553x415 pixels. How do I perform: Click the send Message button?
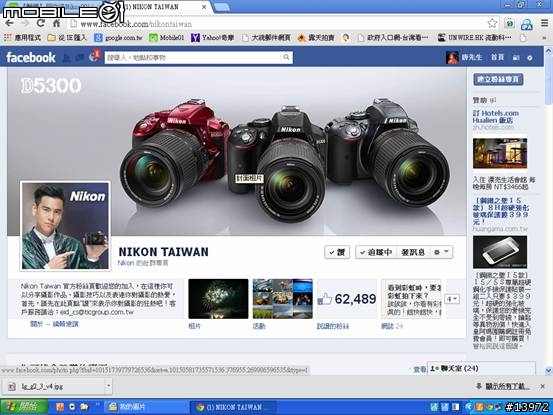(413, 252)
